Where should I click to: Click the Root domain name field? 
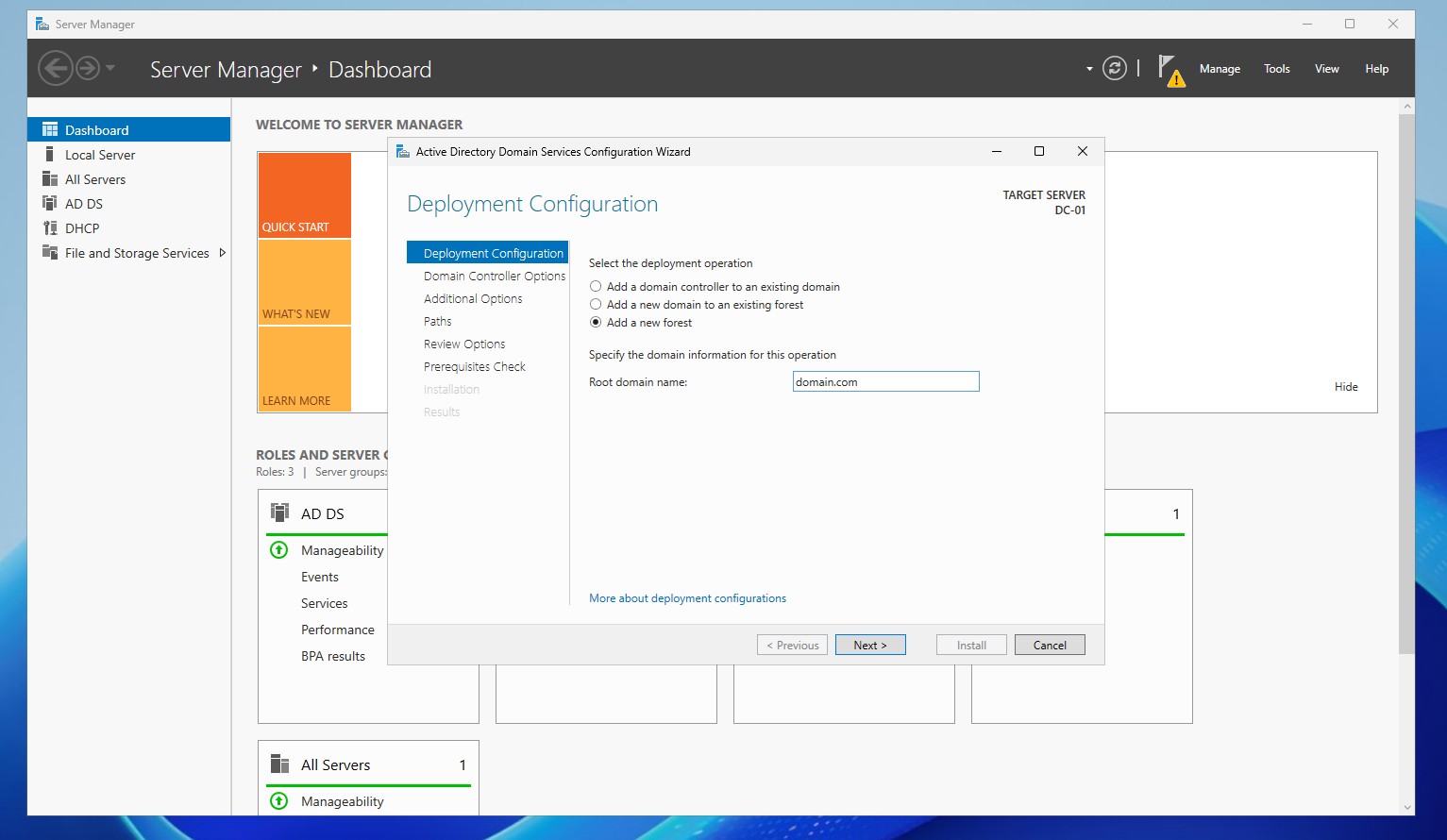pos(884,381)
